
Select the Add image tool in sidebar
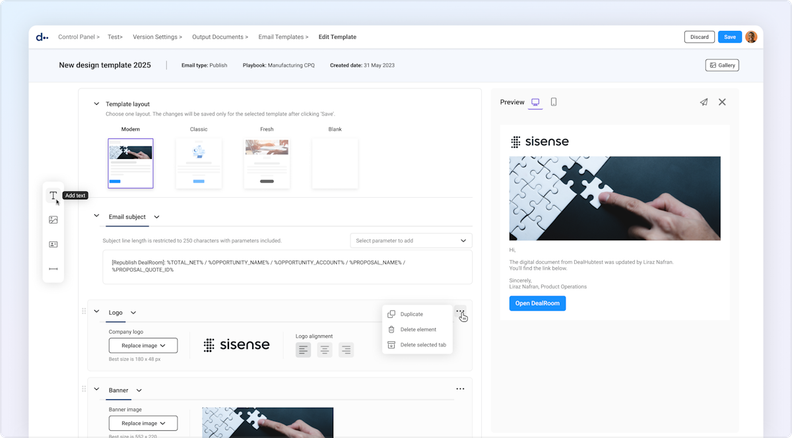coord(53,220)
